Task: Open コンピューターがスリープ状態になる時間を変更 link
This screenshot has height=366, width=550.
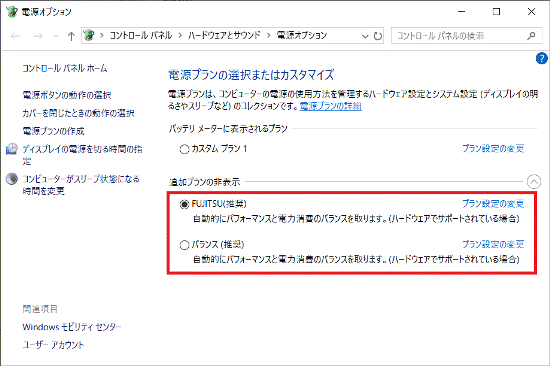Action: (81, 185)
